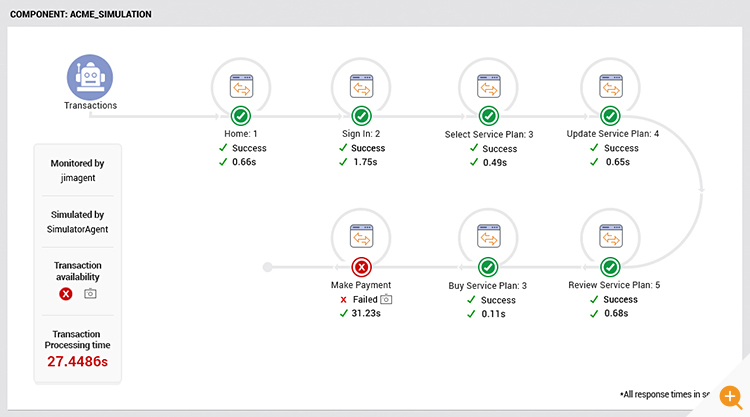Click the Failed status text
This screenshot has width=750, height=417.
[365, 299]
